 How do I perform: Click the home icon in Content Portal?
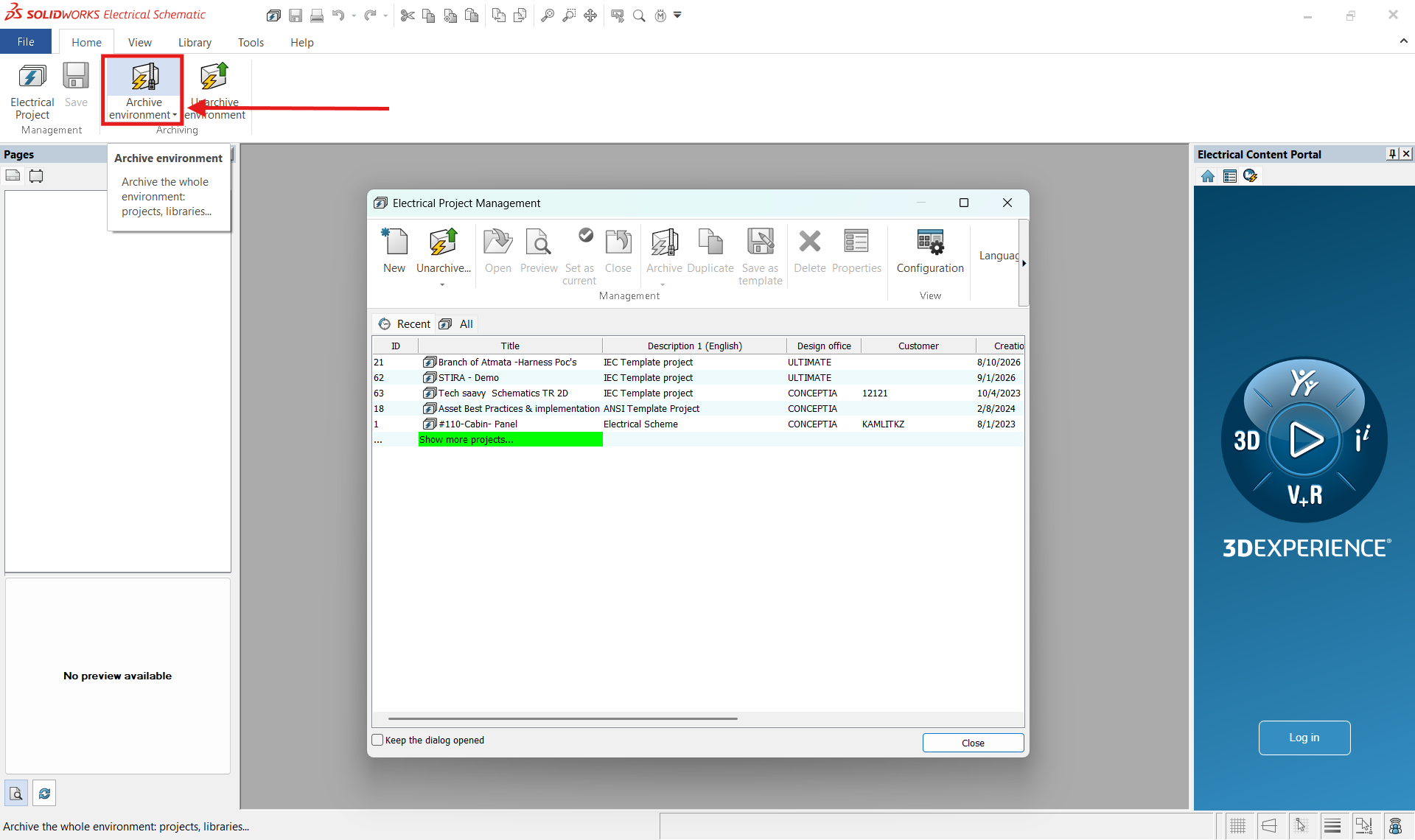(1208, 176)
